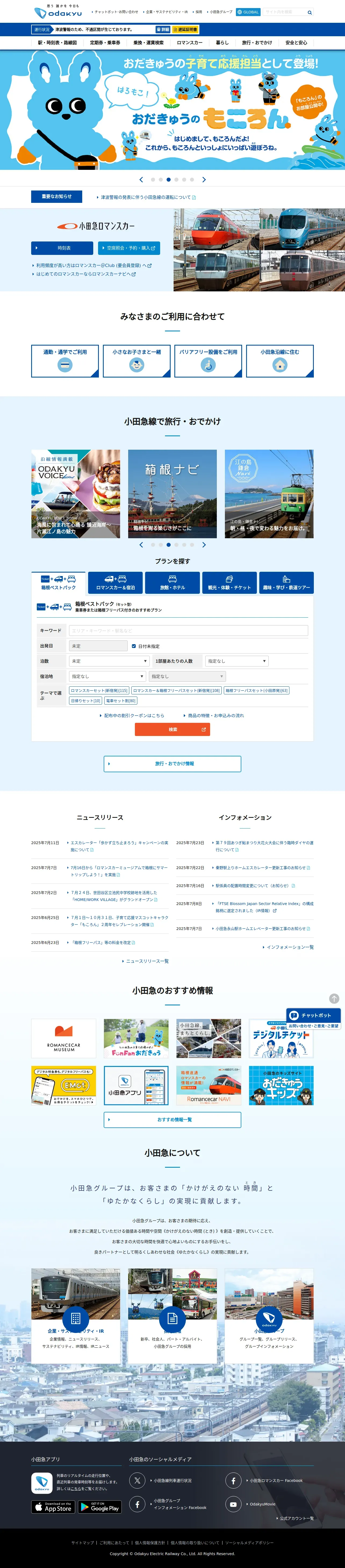This screenshot has width=345, height=1568.
Task: Click Download on the App Store badge
Action: [53, 1507]
